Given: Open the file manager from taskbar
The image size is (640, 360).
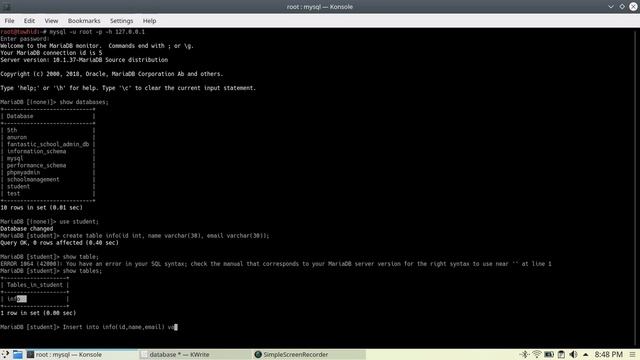Looking at the screenshot, I should [17, 354].
